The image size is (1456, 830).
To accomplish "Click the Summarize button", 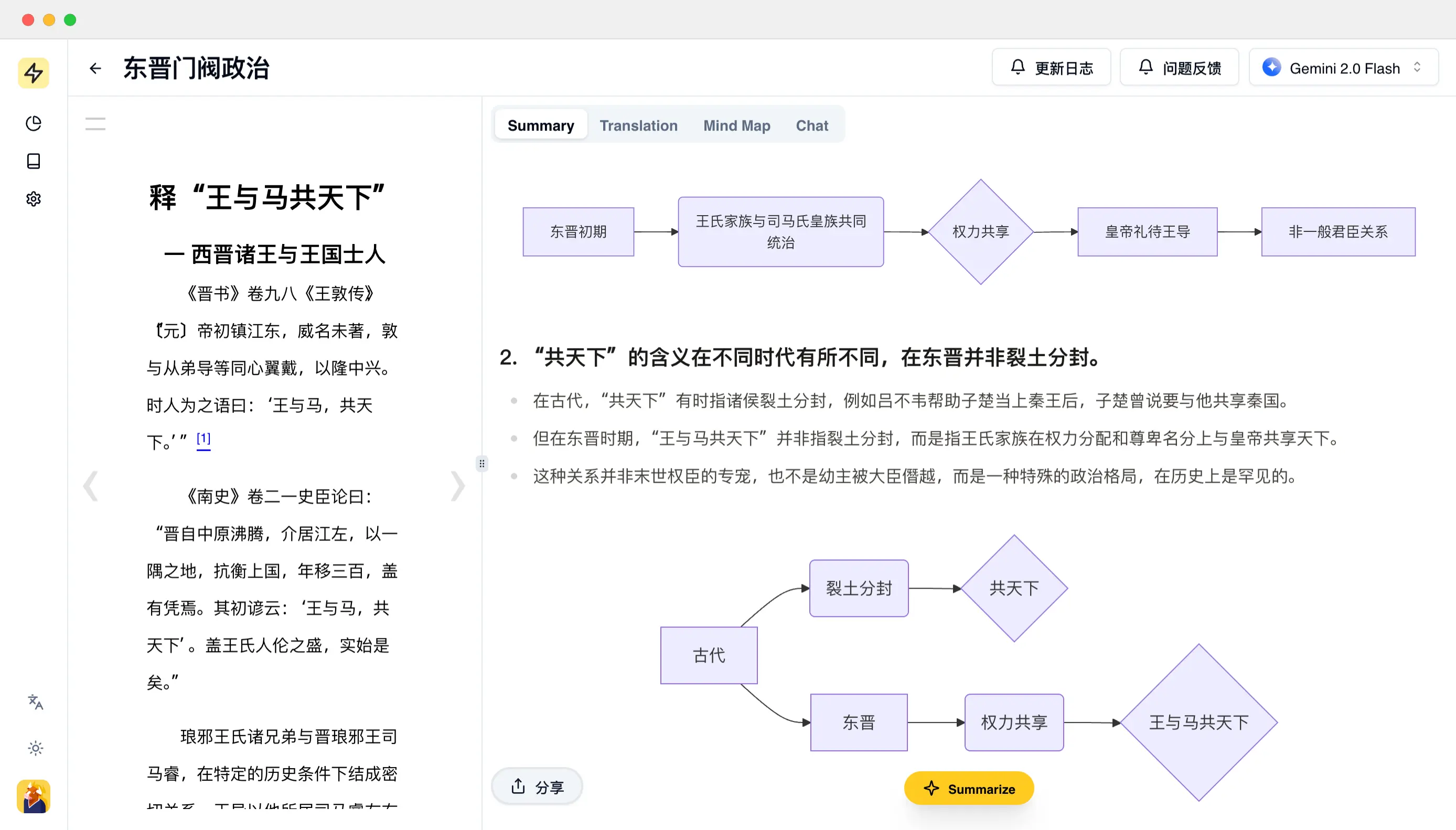I will click(969, 789).
